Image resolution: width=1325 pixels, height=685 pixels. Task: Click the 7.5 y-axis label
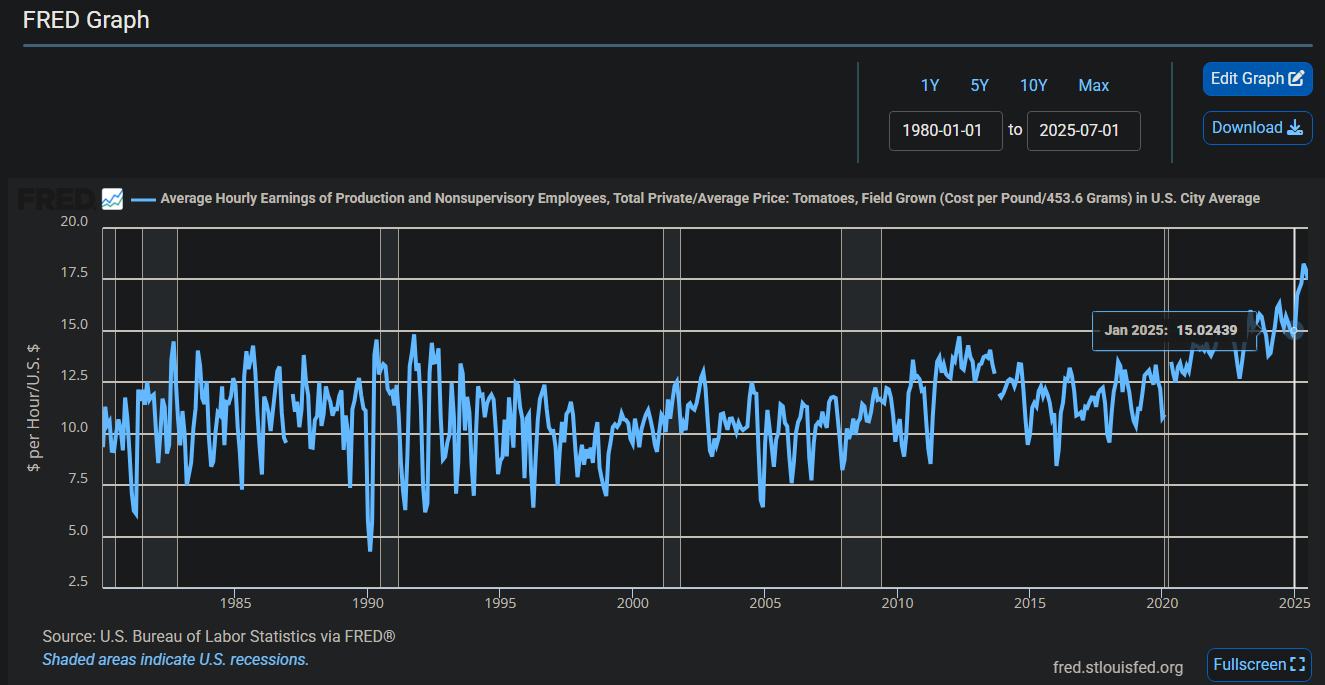click(79, 480)
